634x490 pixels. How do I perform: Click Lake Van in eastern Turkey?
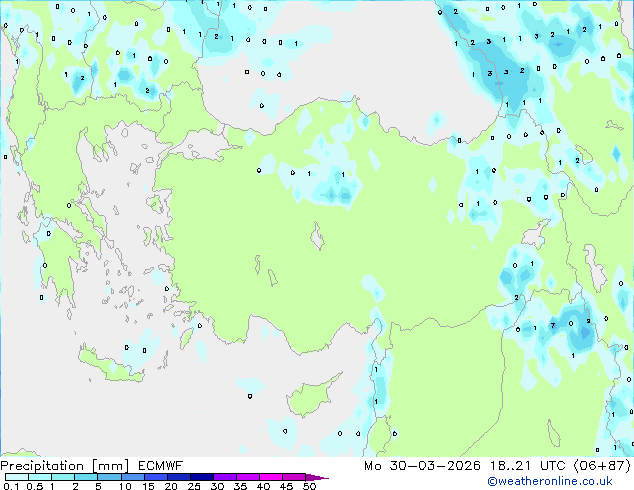[x=535, y=237]
